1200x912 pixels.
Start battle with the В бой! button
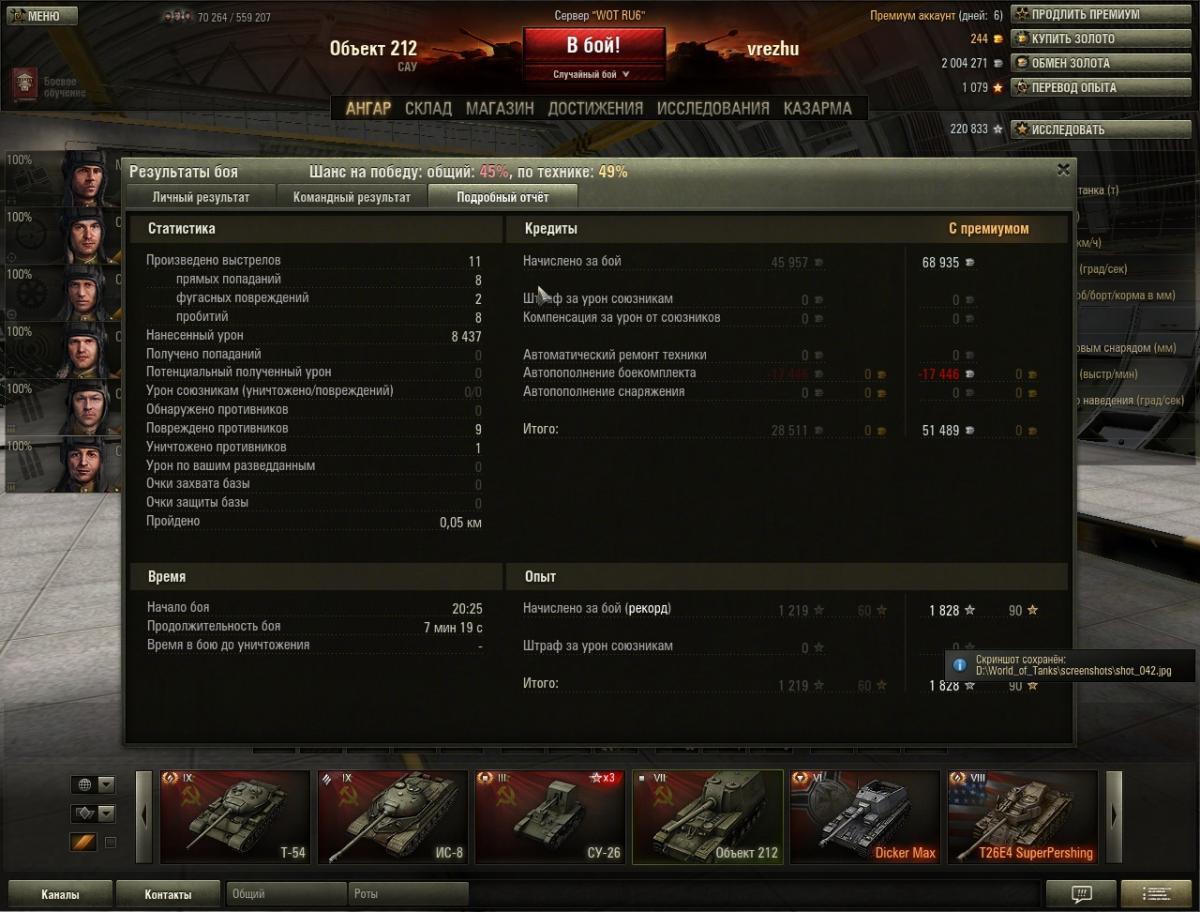point(594,45)
